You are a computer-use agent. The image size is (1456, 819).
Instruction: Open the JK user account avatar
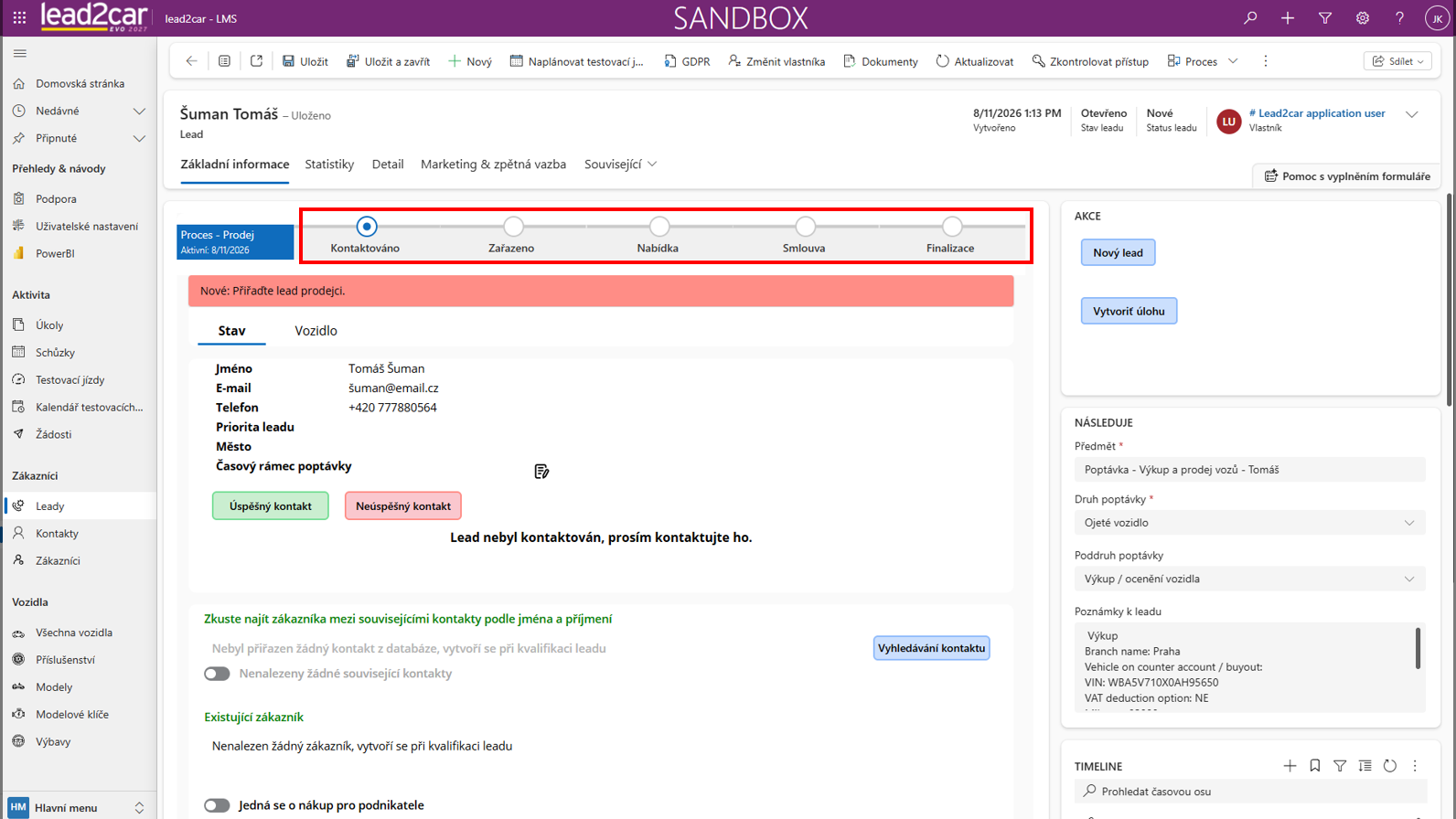tap(1437, 18)
